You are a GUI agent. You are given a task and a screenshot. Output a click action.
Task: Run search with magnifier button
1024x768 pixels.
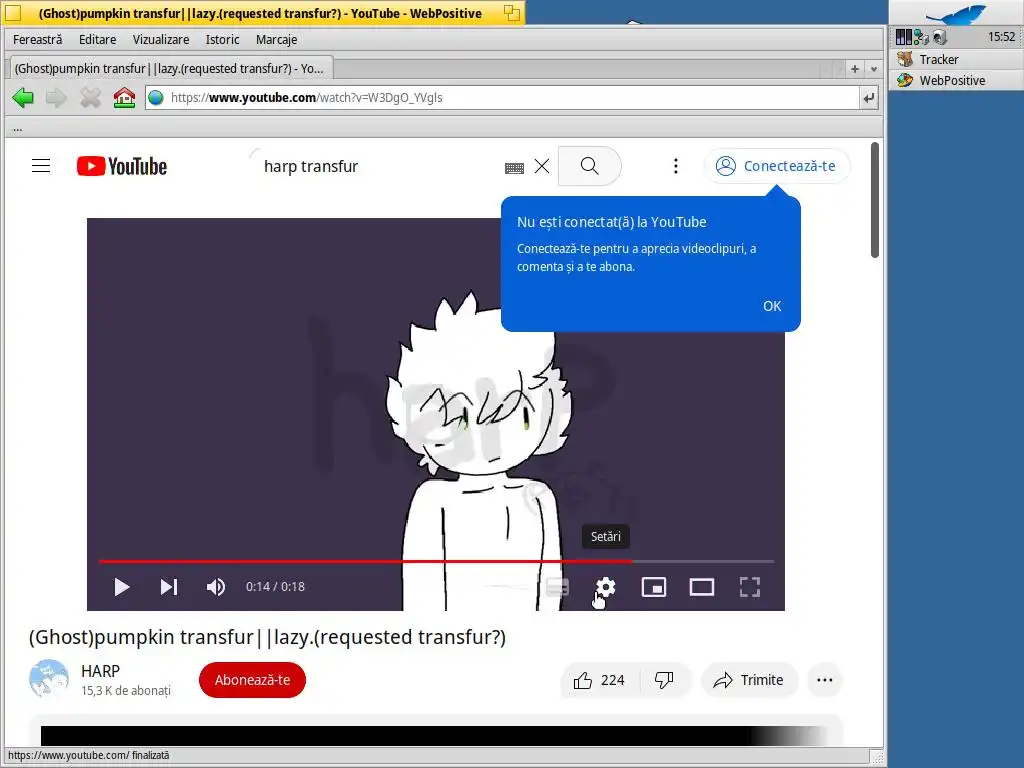pos(589,166)
